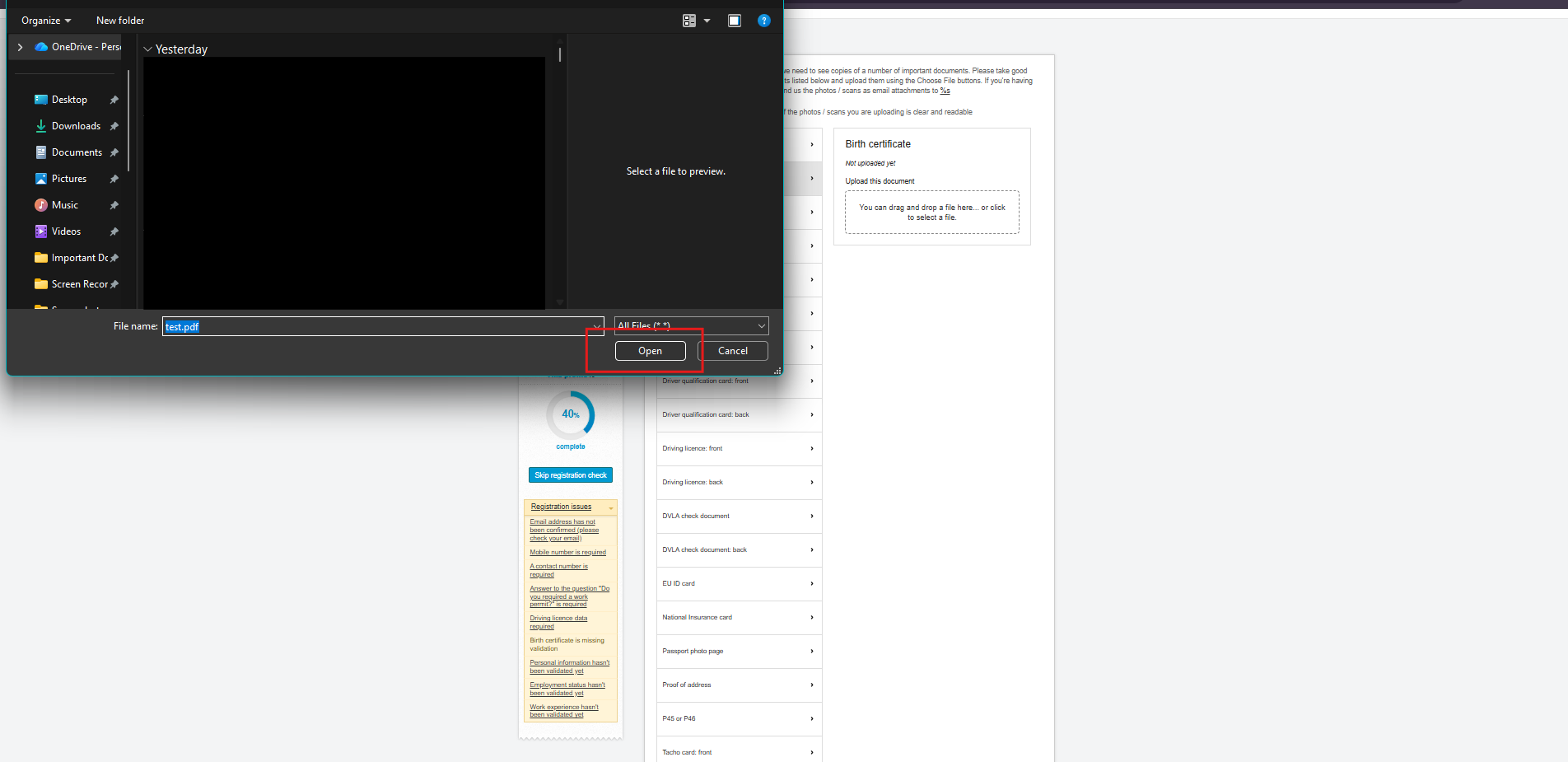Unpin Desktop from the sidebar

(114, 100)
